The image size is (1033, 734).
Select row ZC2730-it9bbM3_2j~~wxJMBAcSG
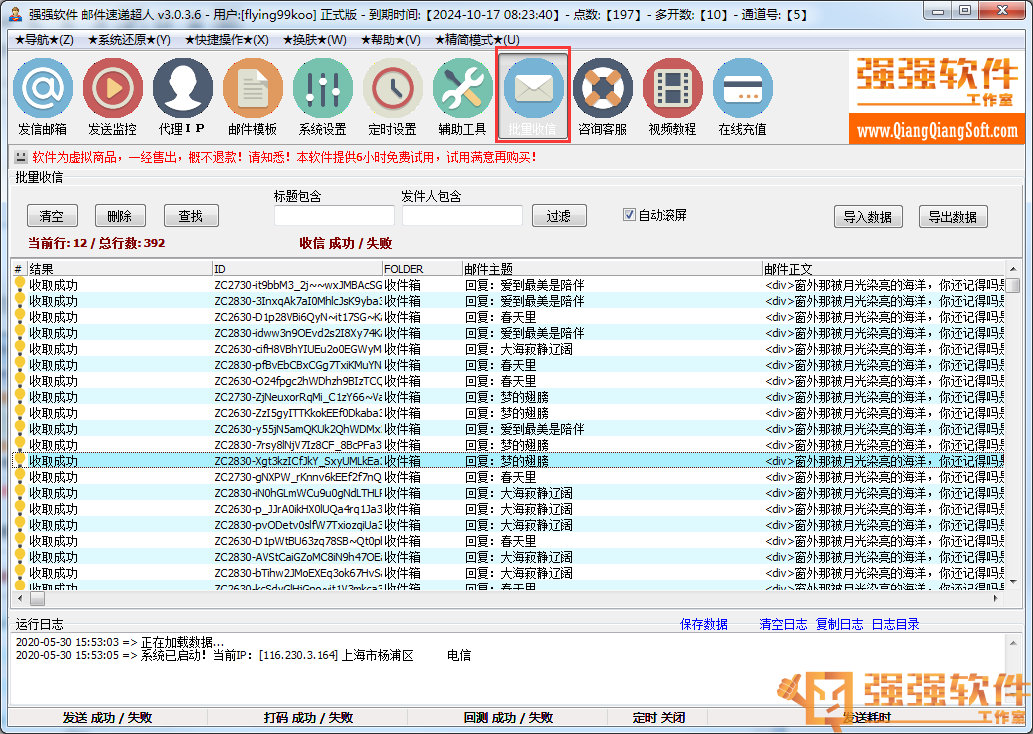tap(509, 285)
